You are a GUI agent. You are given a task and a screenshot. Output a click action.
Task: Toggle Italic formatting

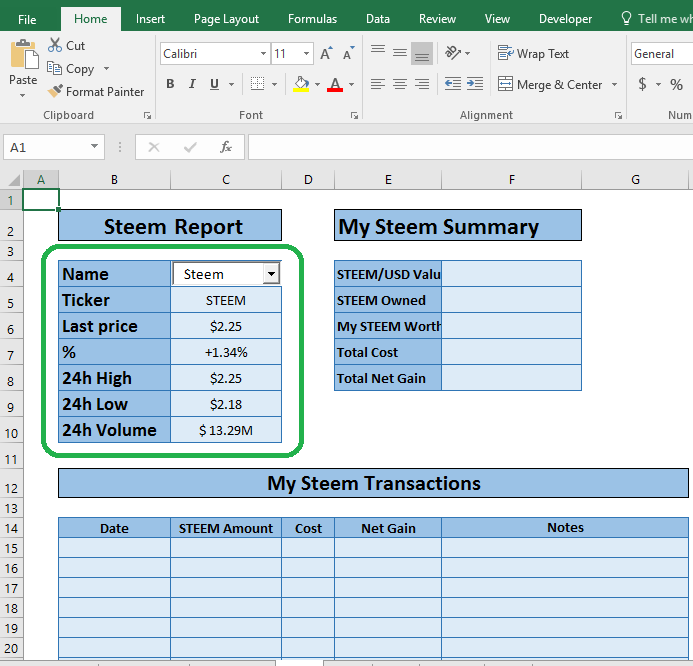[x=192, y=84]
